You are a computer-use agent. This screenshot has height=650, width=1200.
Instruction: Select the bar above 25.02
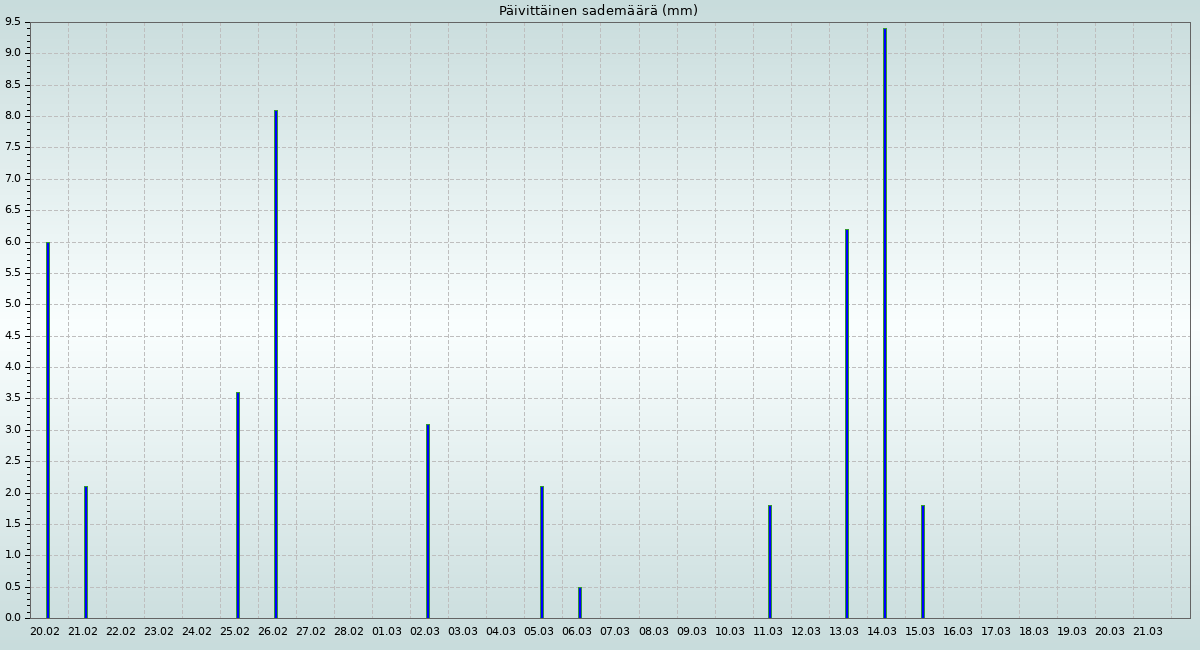click(x=238, y=505)
